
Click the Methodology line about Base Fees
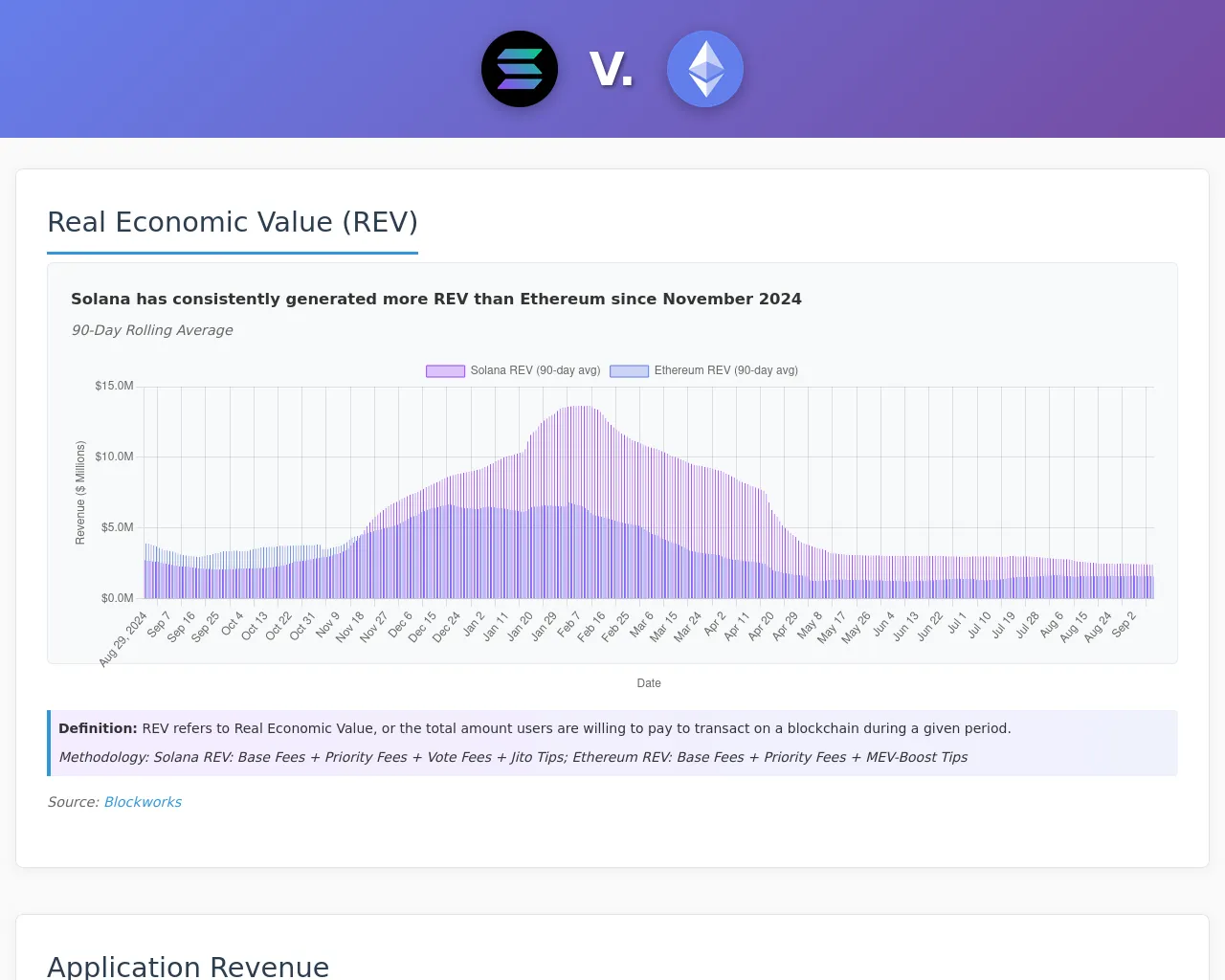click(x=513, y=757)
